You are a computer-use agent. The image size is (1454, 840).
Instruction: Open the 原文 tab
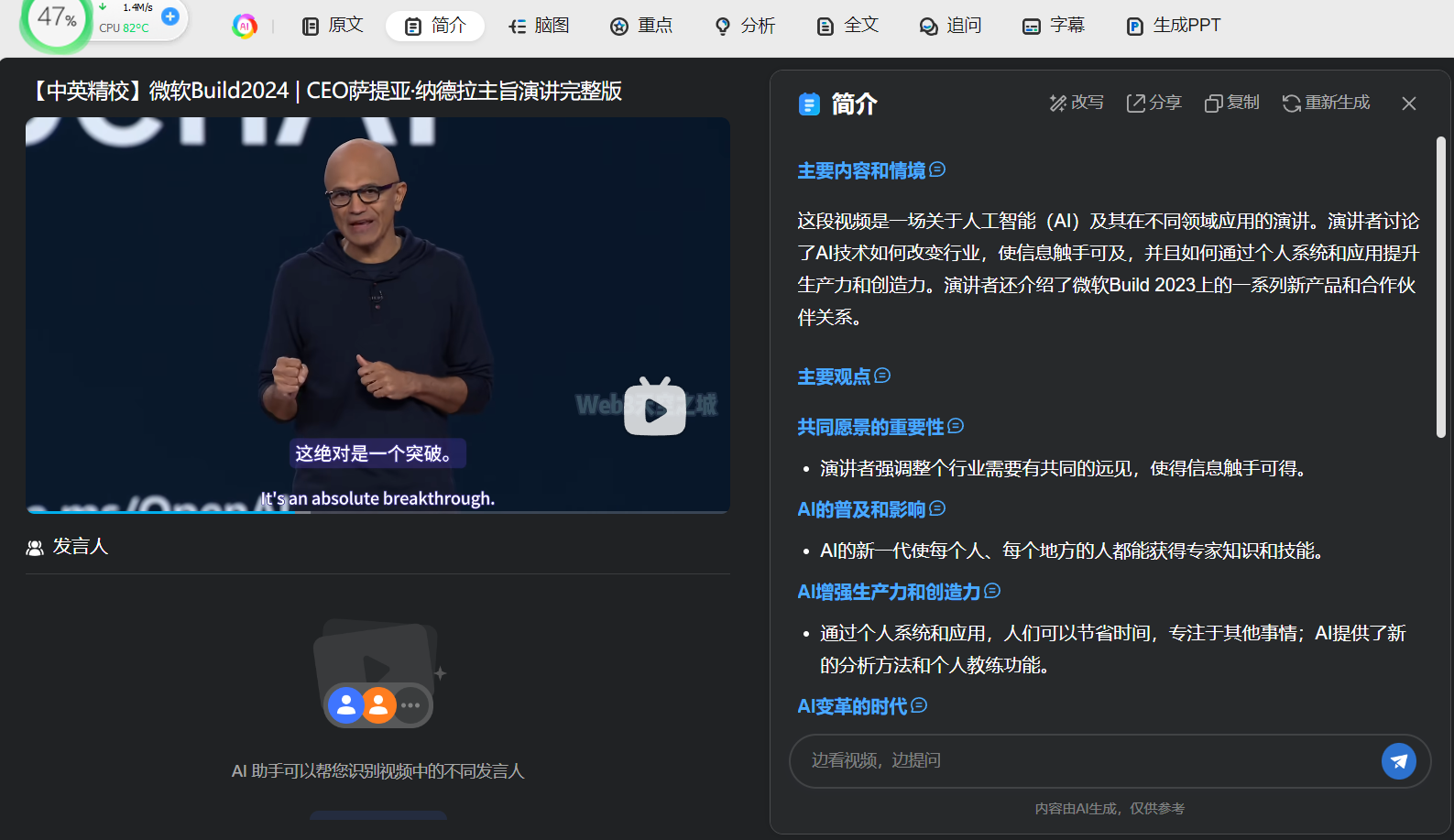(x=333, y=26)
